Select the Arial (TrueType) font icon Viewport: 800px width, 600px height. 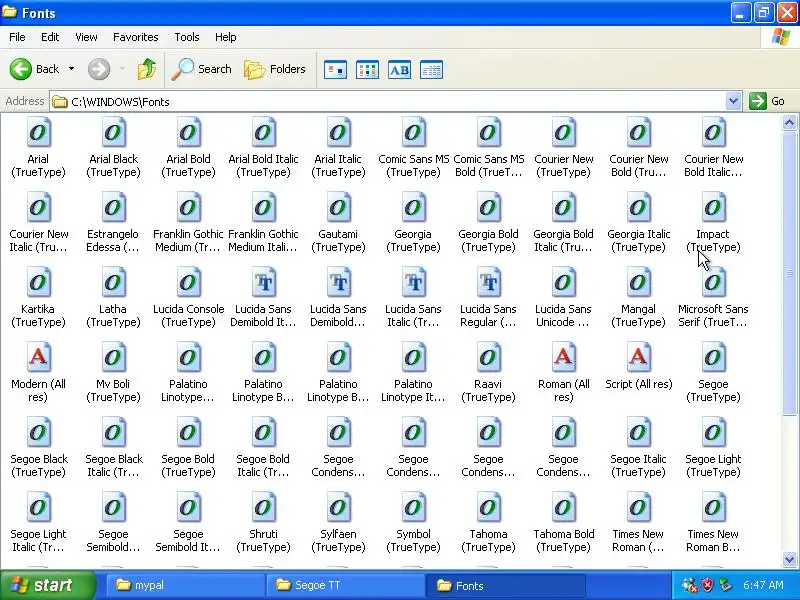pos(39,133)
